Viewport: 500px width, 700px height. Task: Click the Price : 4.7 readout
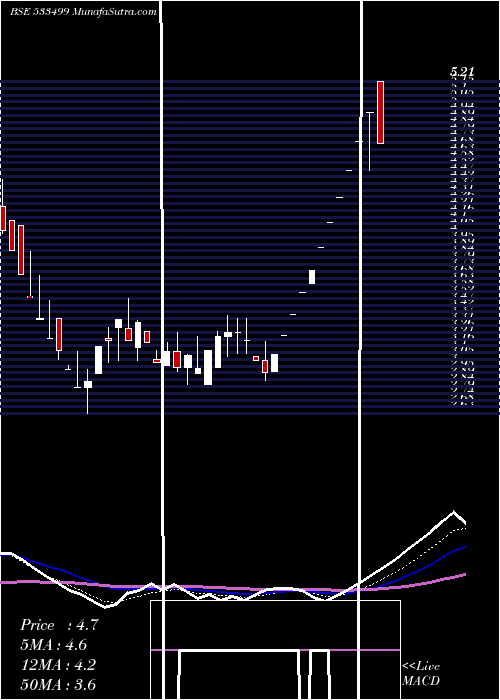[59, 625]
